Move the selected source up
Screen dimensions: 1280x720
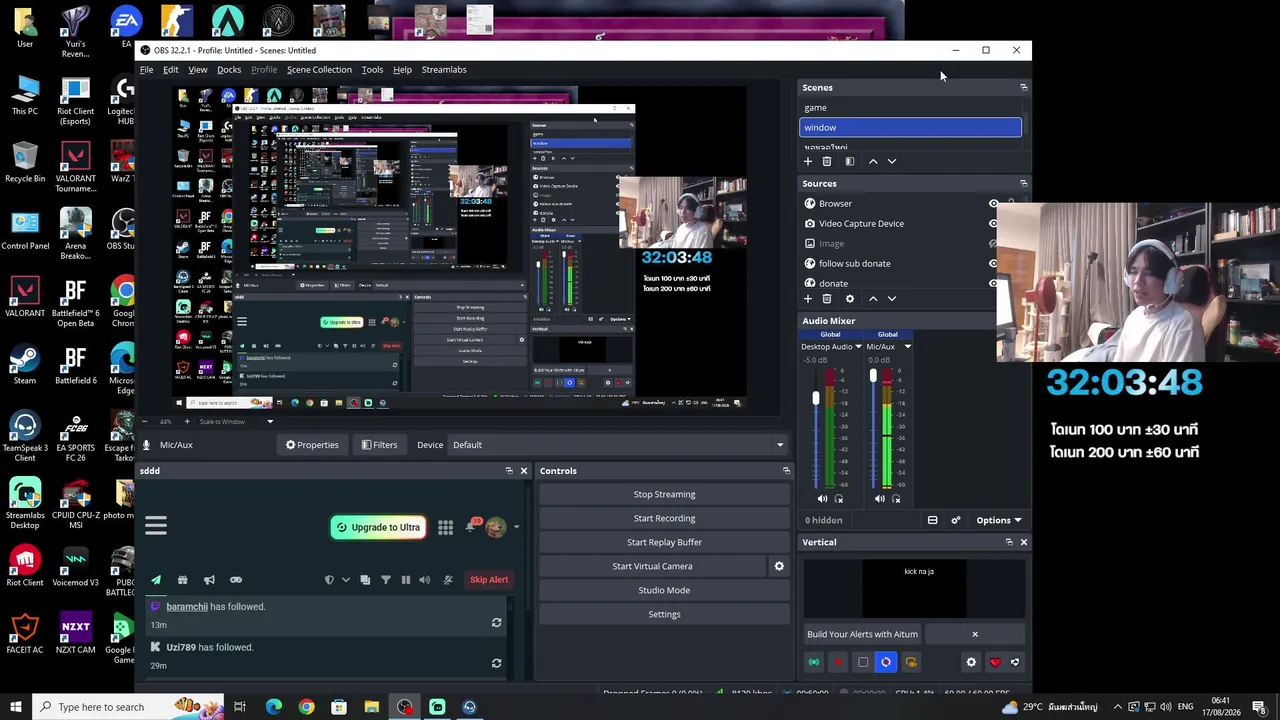873,299
